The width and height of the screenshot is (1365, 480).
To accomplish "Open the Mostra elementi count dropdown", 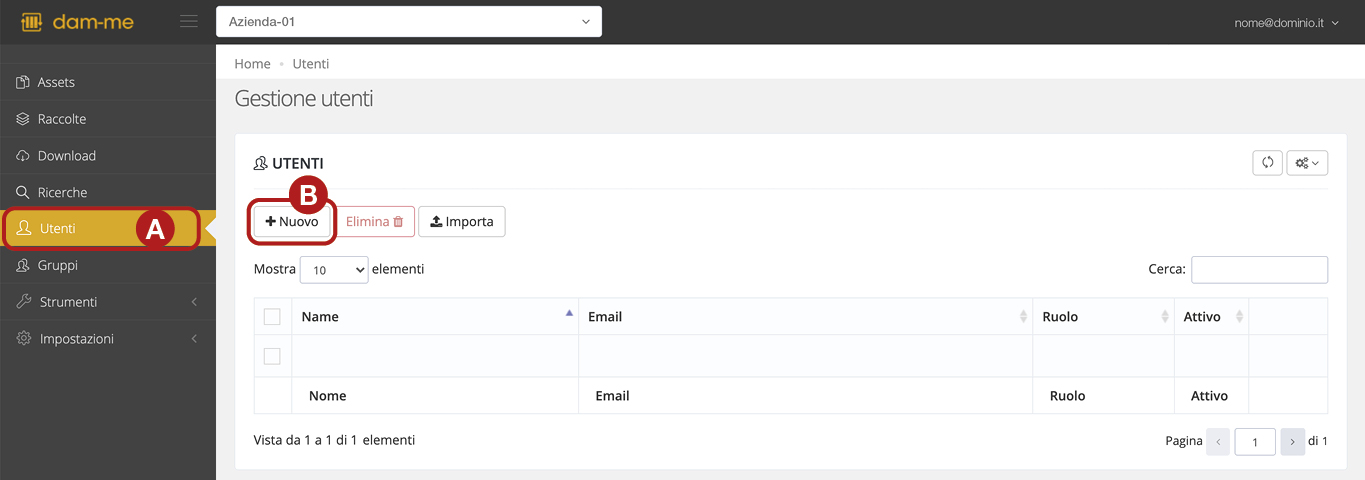I will click(334, 270).
